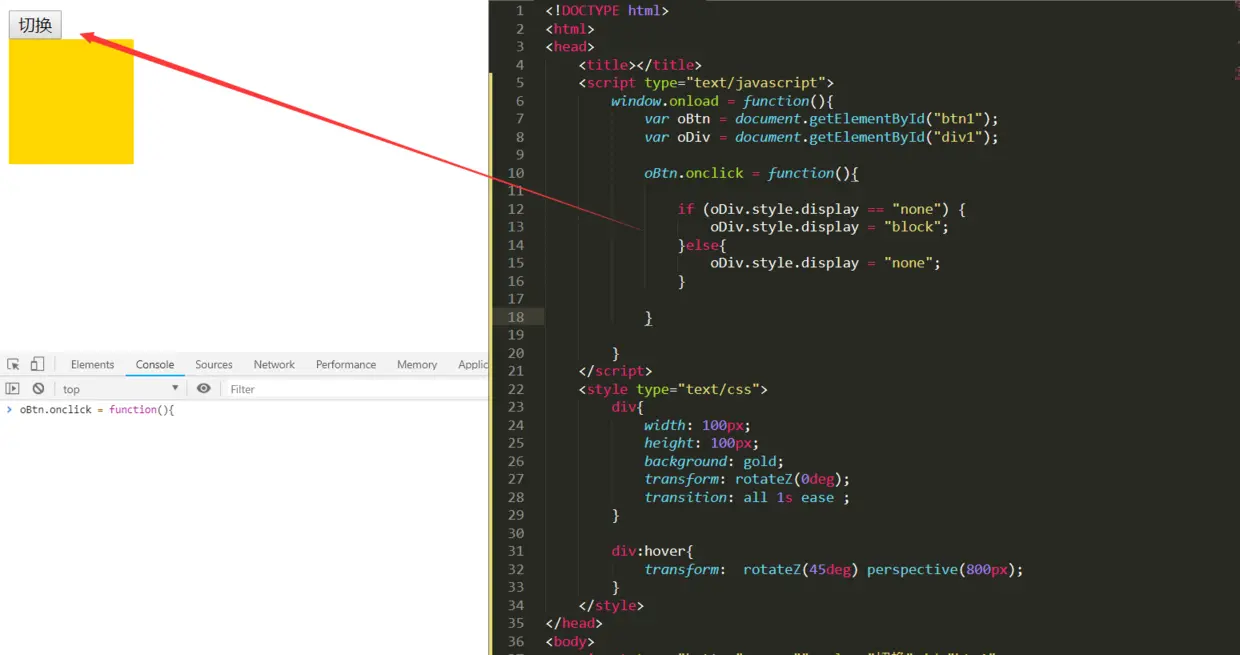Viewport: 1240px width, 655px height.
Task: Click the '<!DOCTYPE html>' line in the editor
Action: tap(607, 11)
